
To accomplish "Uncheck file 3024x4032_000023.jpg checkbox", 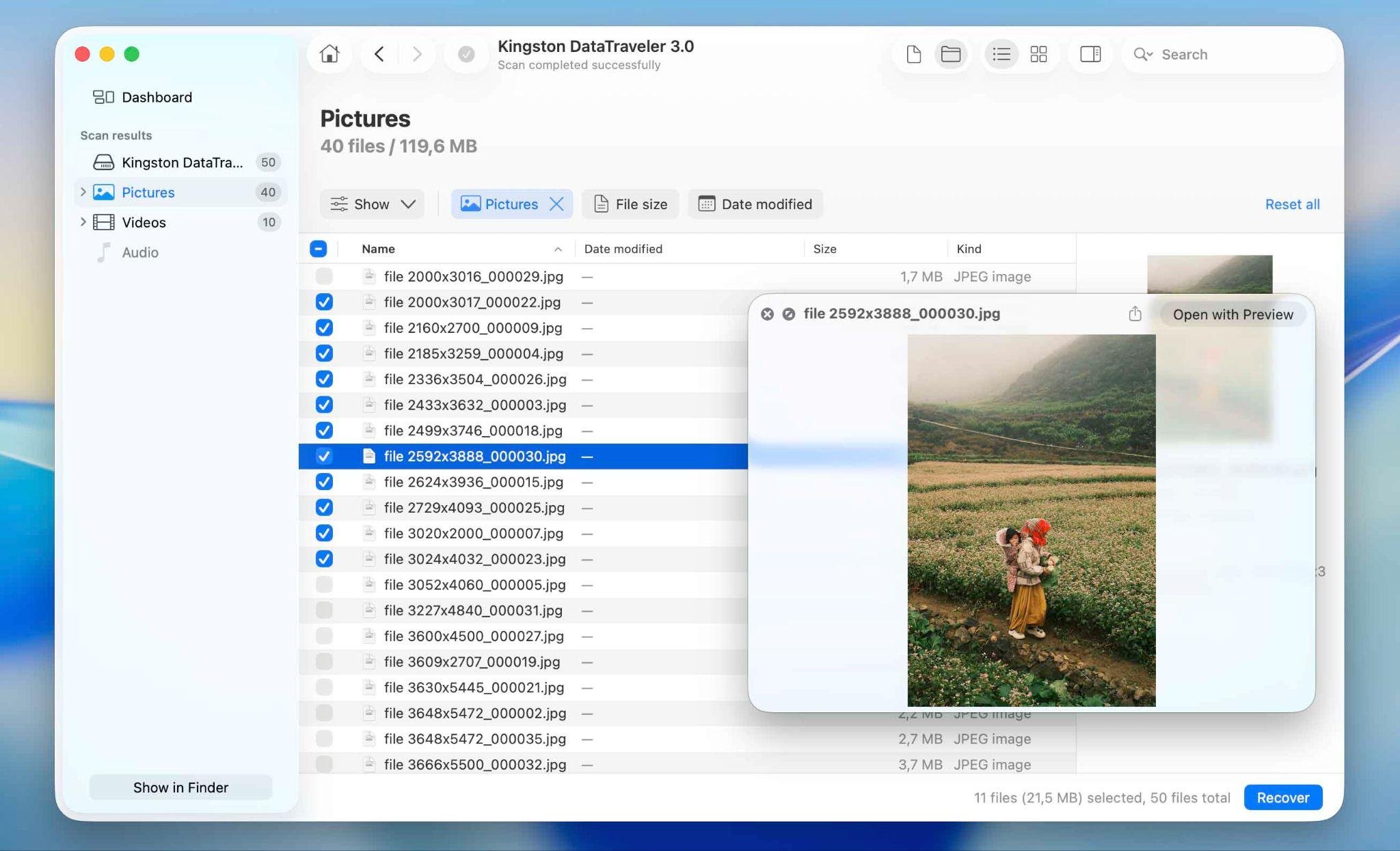I will (x=324, y=559).
